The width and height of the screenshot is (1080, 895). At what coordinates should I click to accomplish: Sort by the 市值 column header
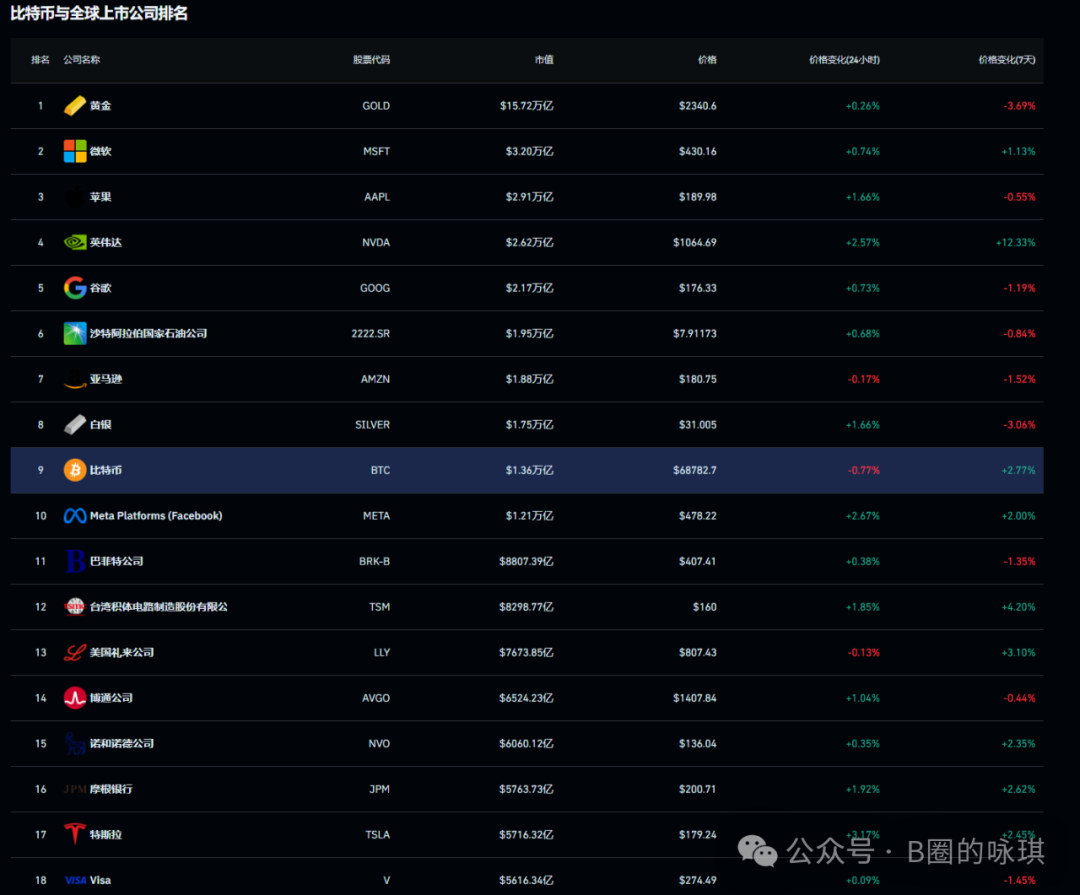[x=543, y=60]
